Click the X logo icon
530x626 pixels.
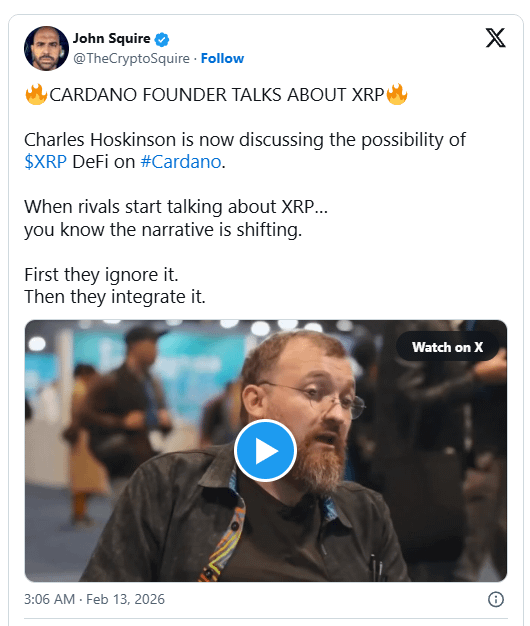[495, 38]
